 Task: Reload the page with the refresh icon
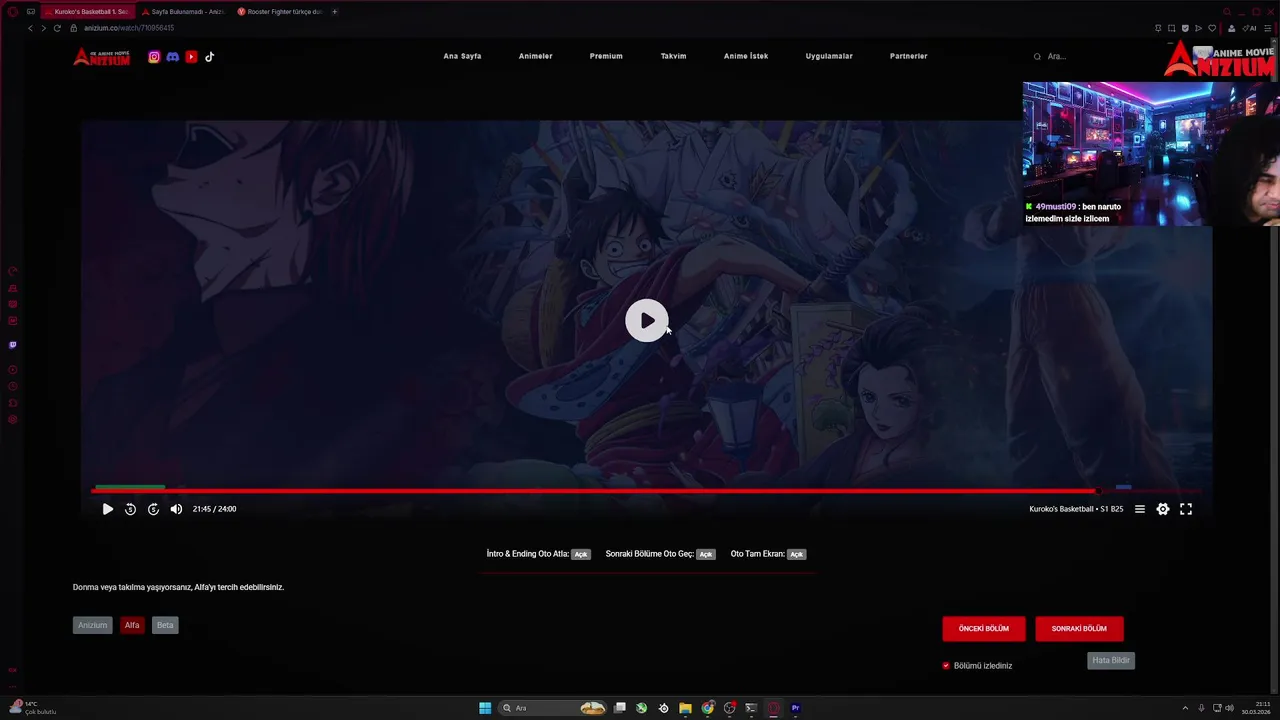point(57,28)
